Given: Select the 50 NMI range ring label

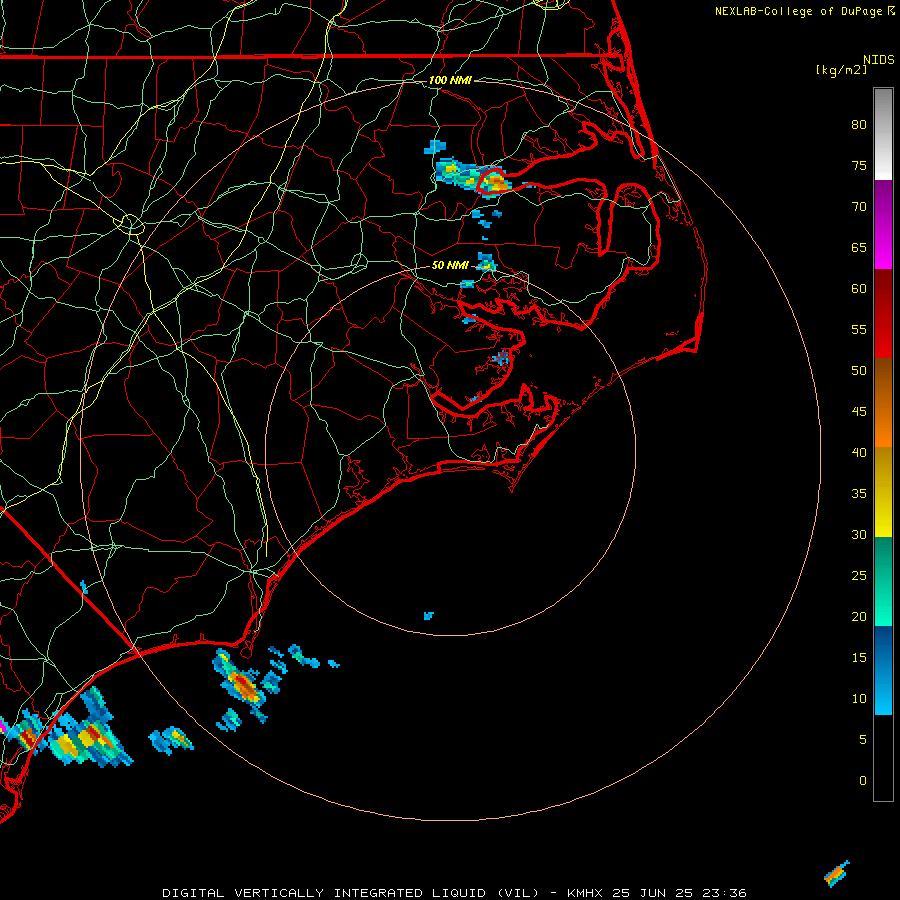Looking at the screenshot, I should (450, 265).
